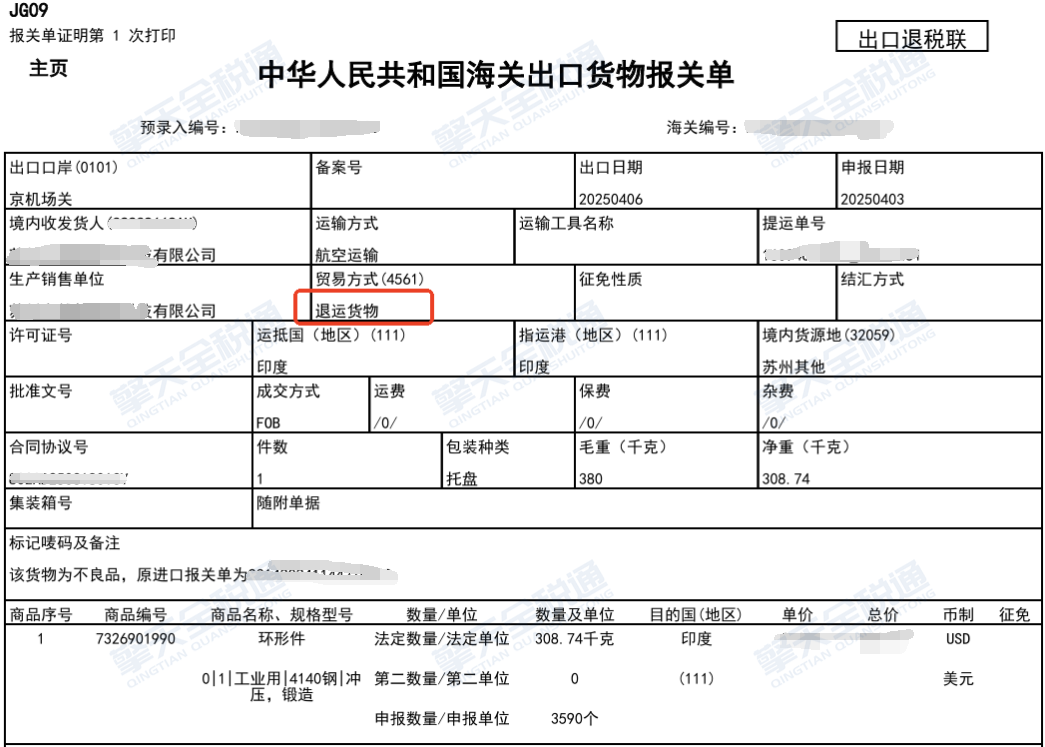Screen dimensions: 1045x747
Task: Click the net weight value 308.74 in 净重 cell
Action: 785,479
